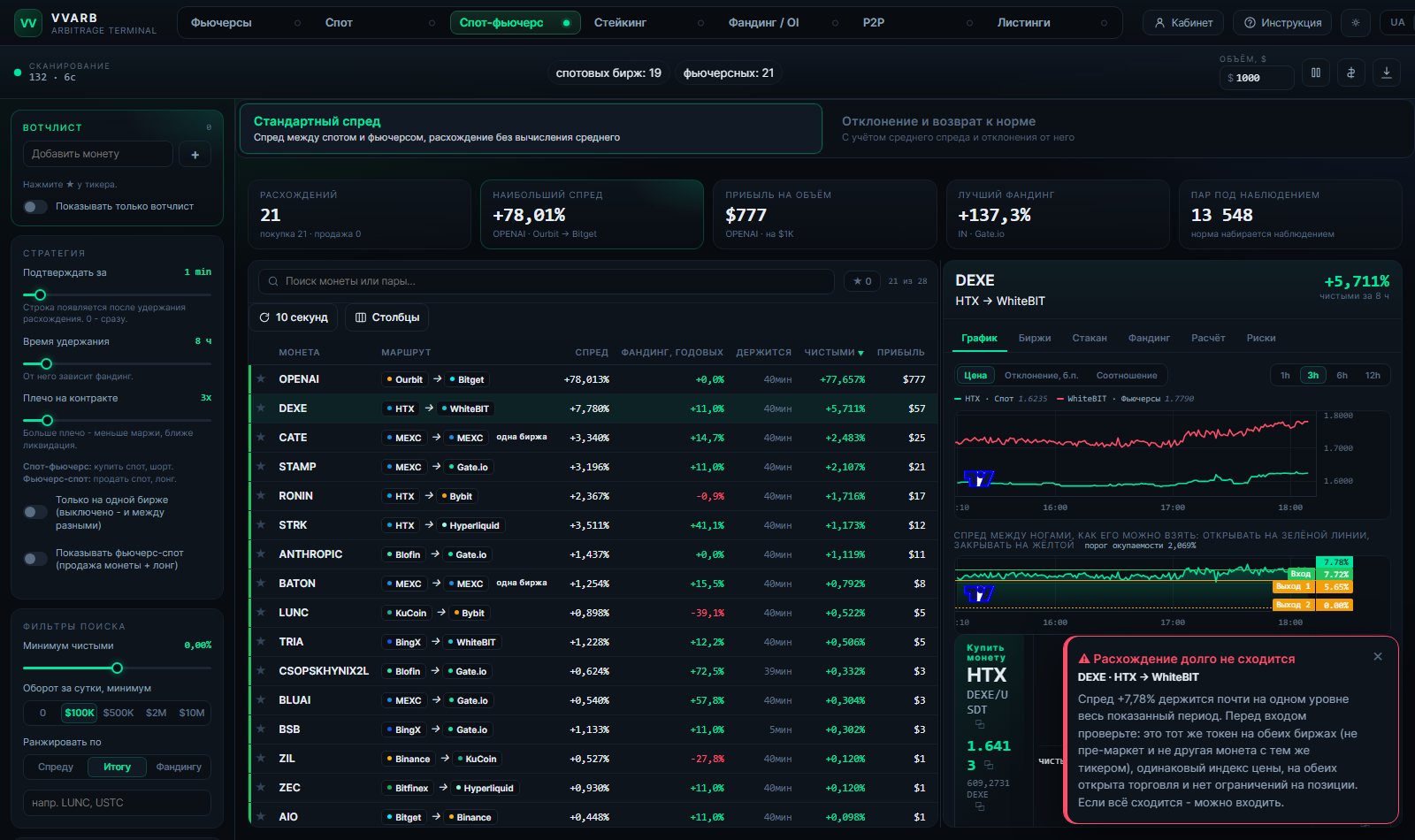Set chart timeframe to 6h
Viewport: 1415px width, 840px height.
coord(1342,376)
